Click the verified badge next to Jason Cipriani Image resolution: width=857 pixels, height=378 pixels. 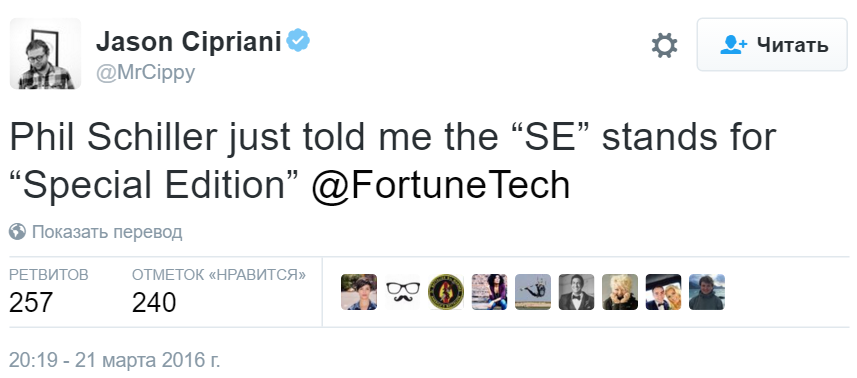click(x=298, y=41)
